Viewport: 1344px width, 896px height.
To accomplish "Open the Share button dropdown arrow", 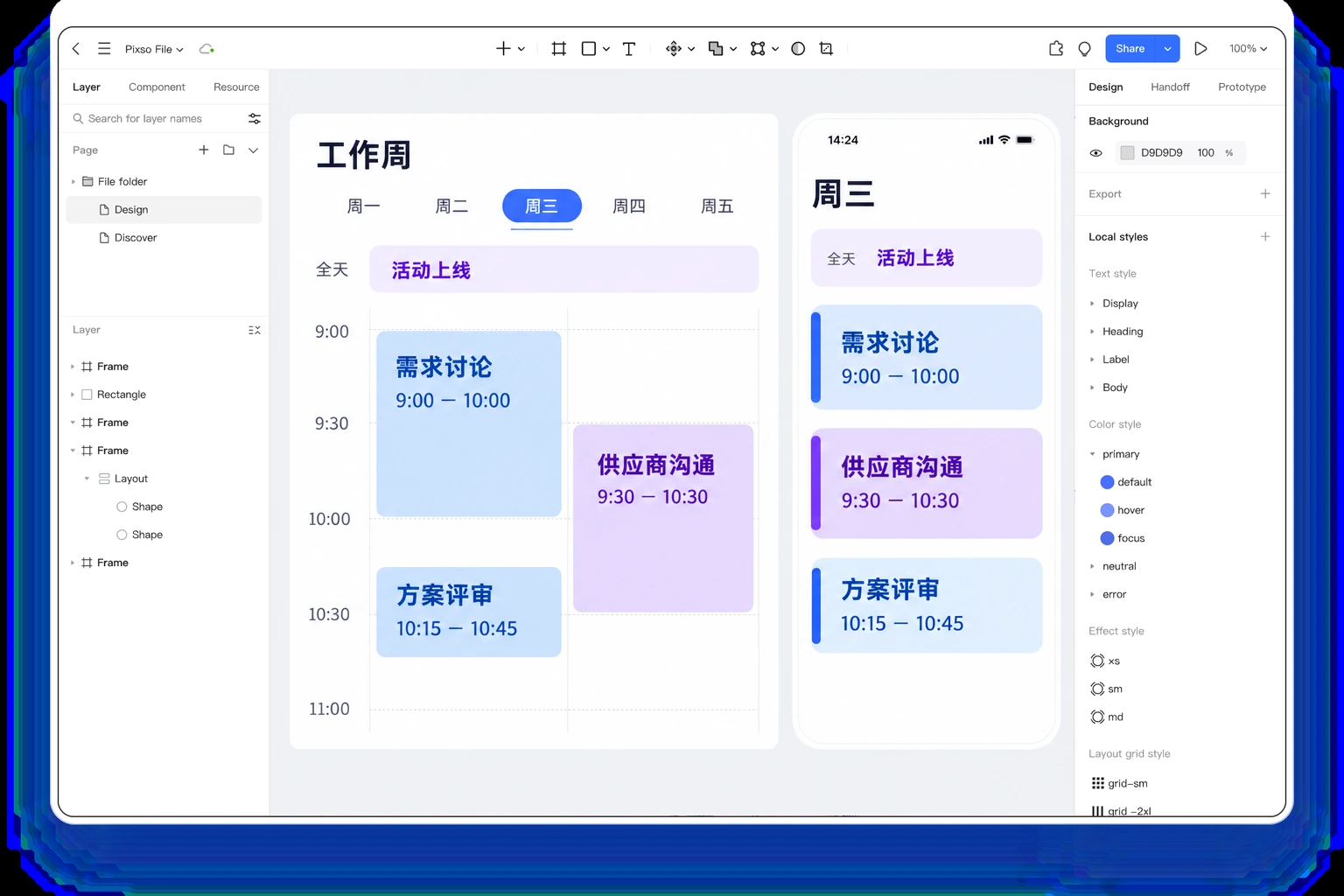I will 1167,49.
